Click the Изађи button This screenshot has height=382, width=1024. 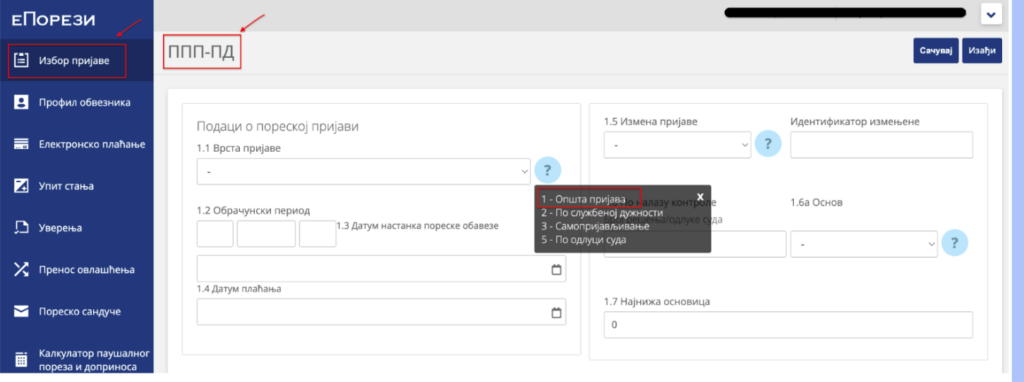982,50
